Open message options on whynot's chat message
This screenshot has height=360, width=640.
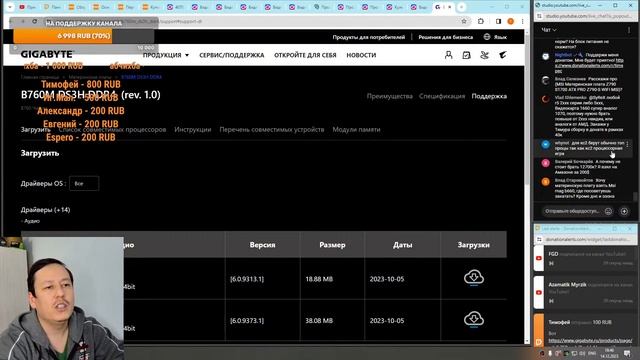(627, 144)
